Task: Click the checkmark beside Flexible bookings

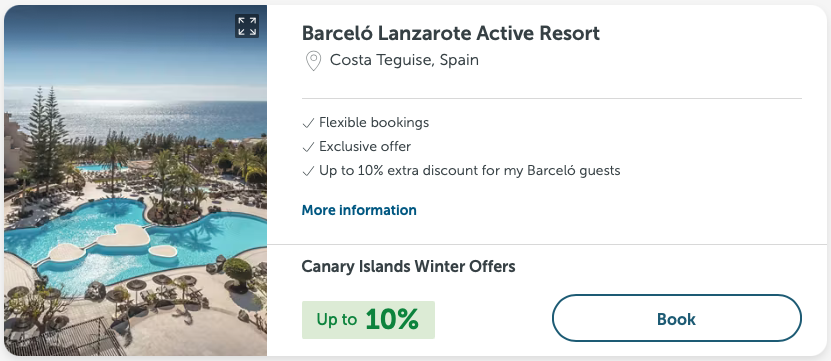Action: tap(308, 123)
